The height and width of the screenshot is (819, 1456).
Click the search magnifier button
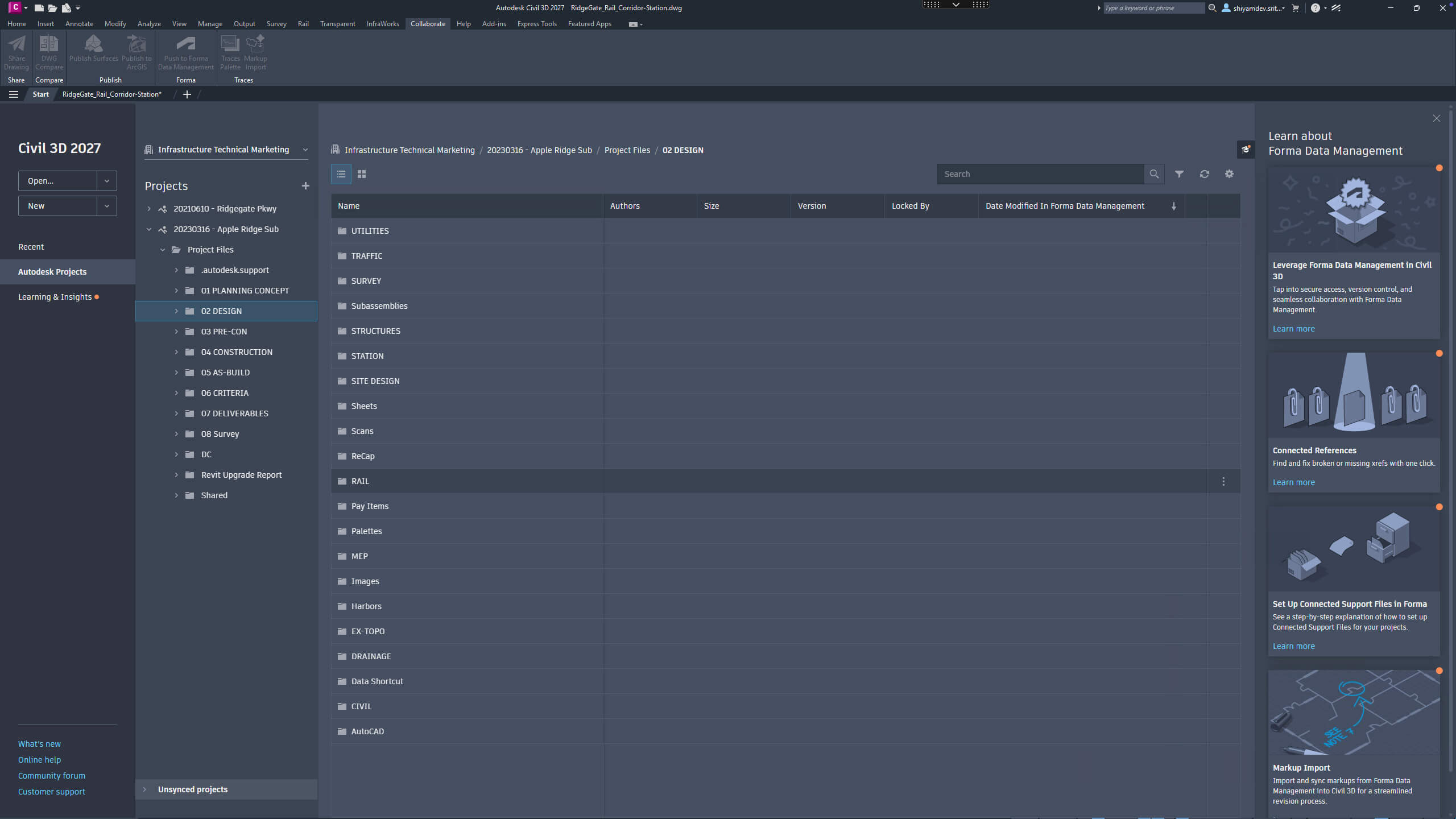click(1154, 174)
